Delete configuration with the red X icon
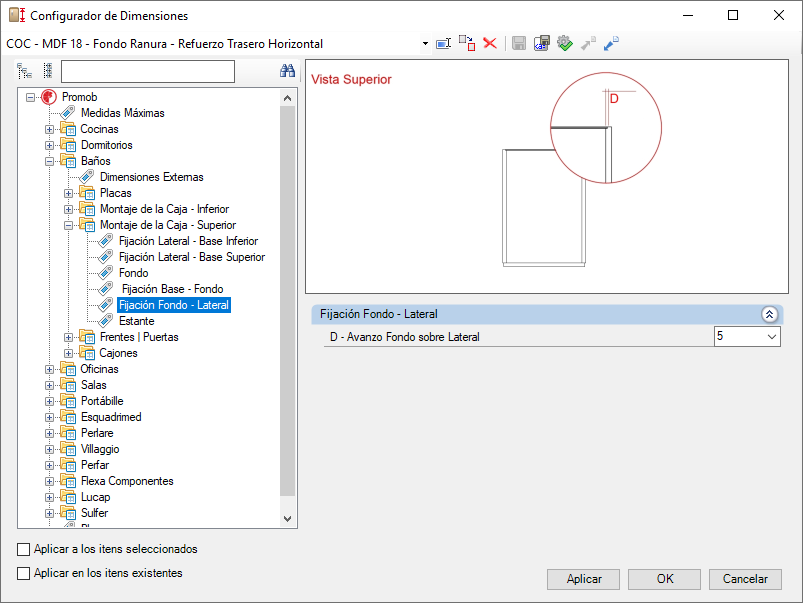 tap(490, 44)
